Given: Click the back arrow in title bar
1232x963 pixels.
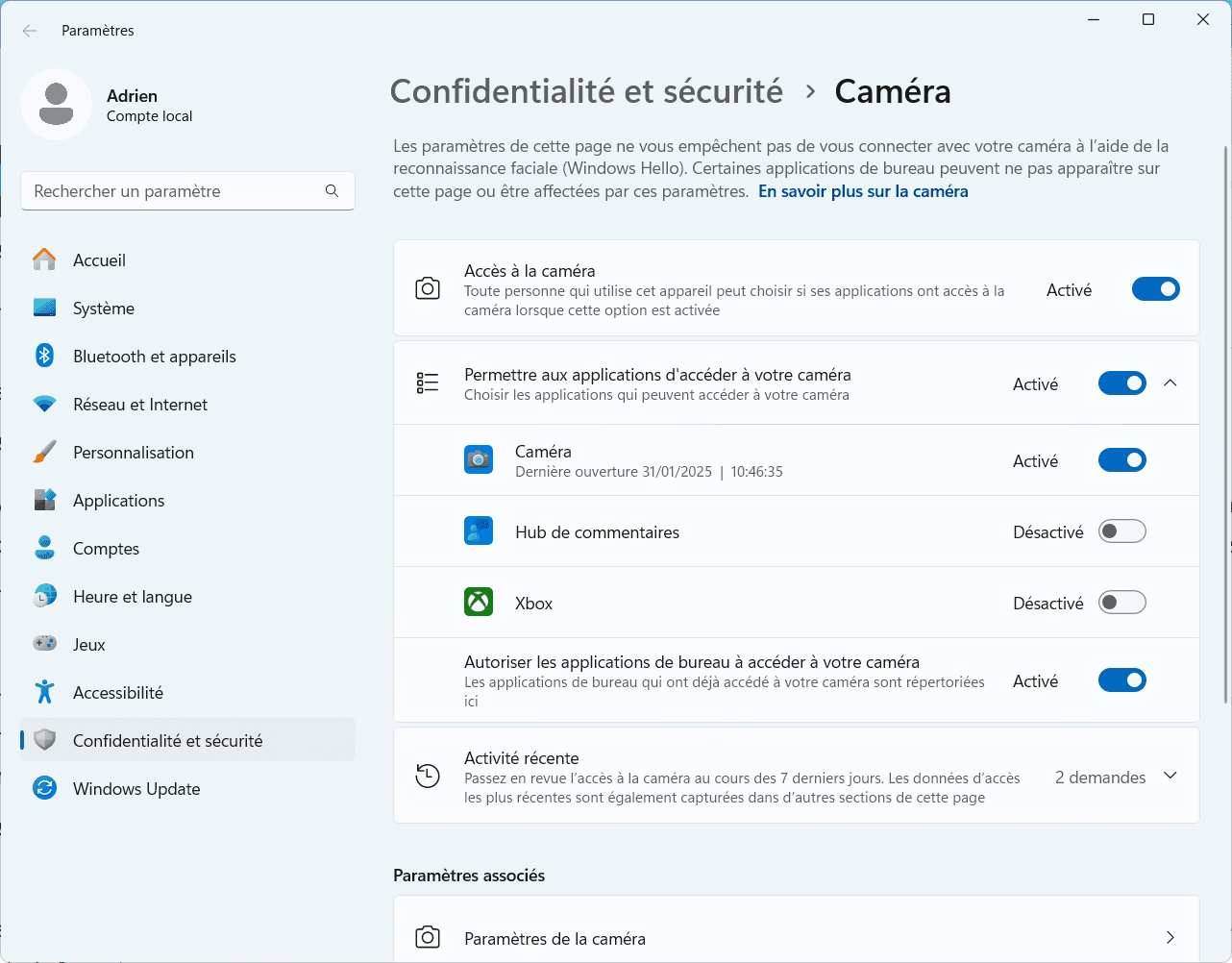Looking at the screenshot, I should (x=30, y=31).
